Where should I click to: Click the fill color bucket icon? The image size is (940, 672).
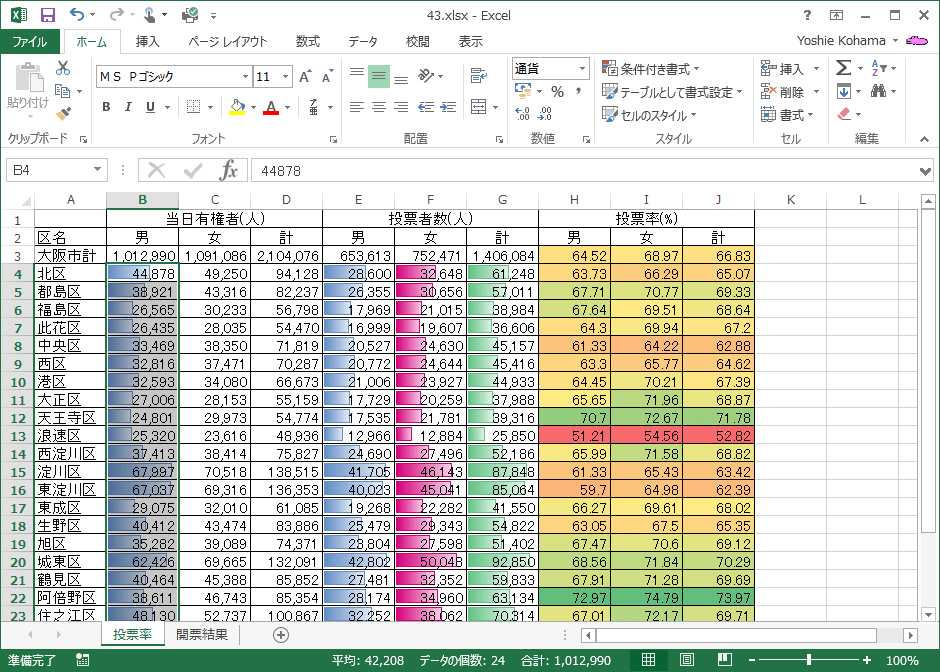(237, 107)
